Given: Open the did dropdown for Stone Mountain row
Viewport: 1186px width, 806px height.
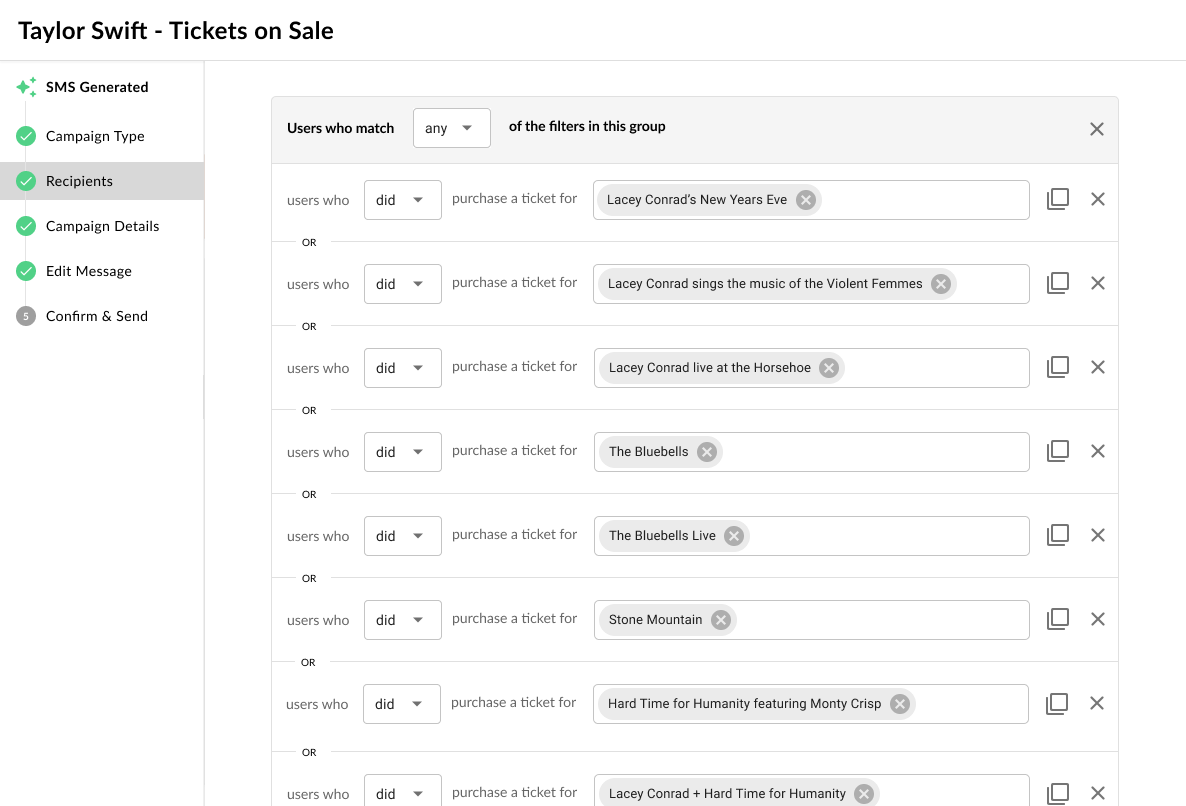Looking at the screenshot, I should [402, 619].
